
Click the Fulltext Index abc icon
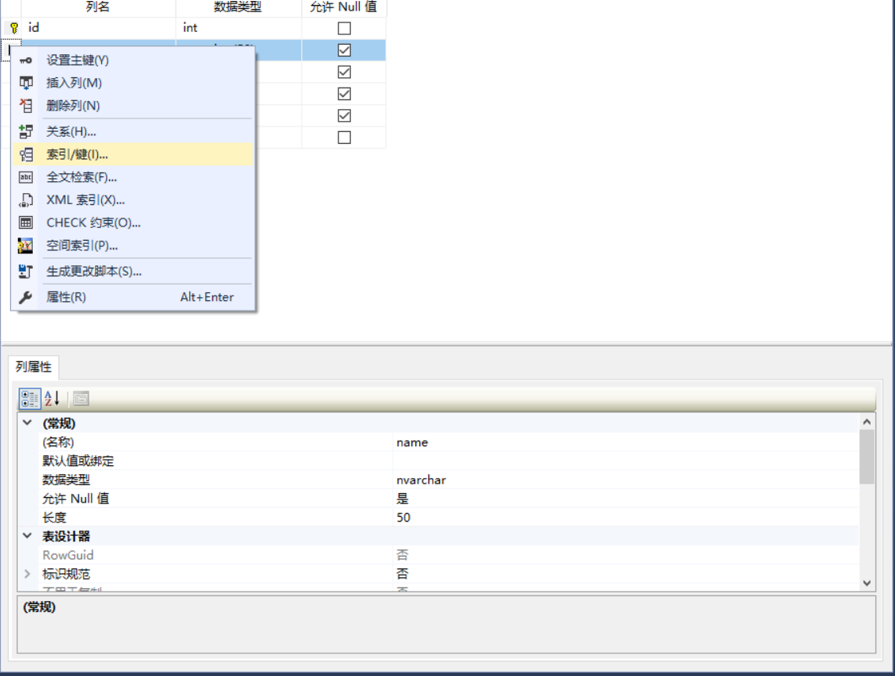(26, 178)
